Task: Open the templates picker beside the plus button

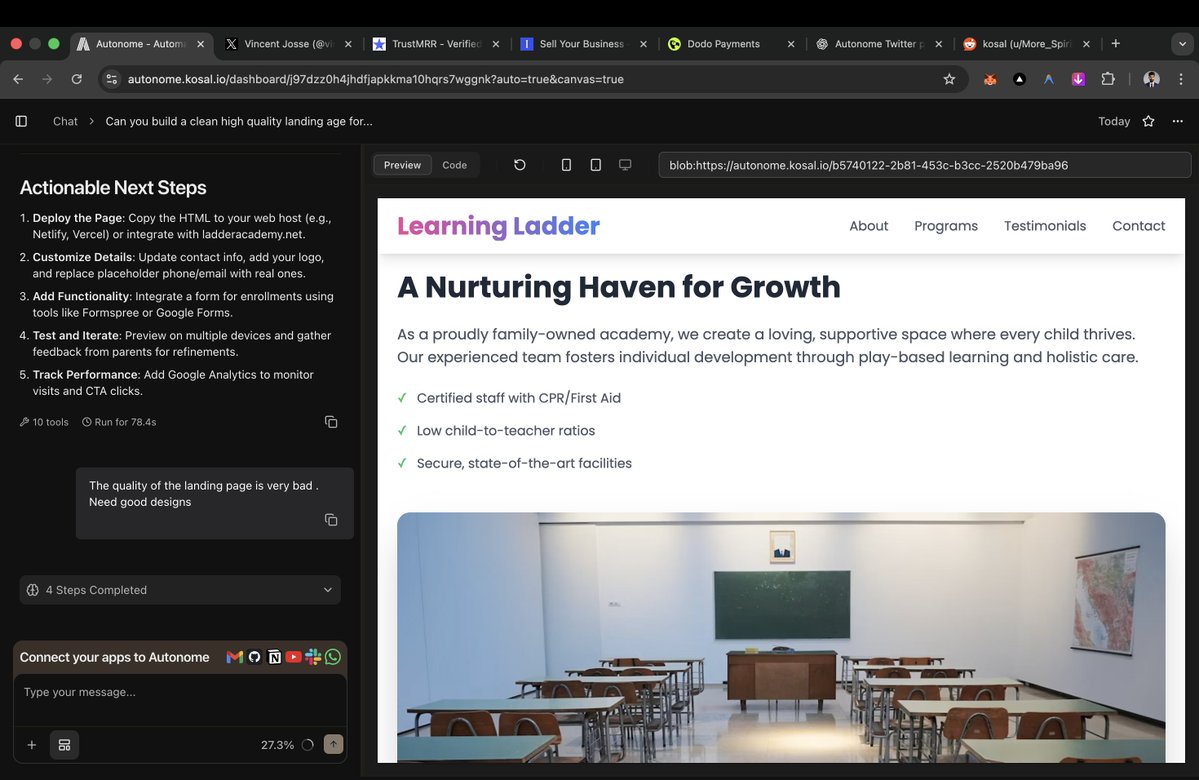Action: pyautogui.click(x=64, y=745)
